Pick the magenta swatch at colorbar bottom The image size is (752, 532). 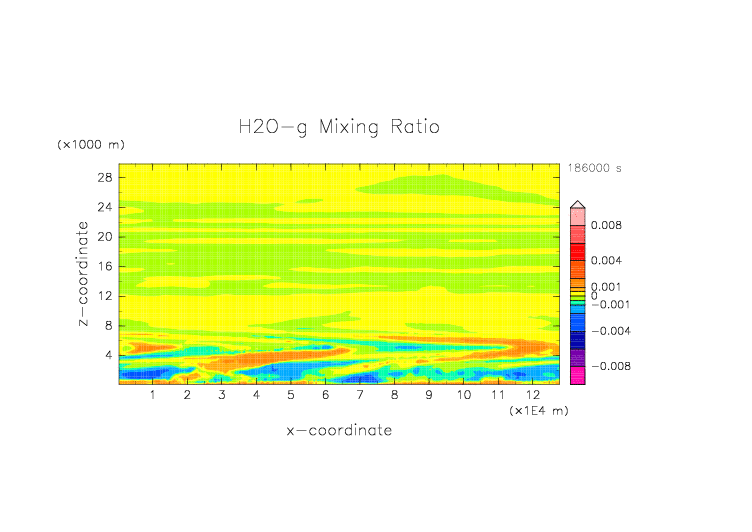pyautogui.click(x=577, y=376)
